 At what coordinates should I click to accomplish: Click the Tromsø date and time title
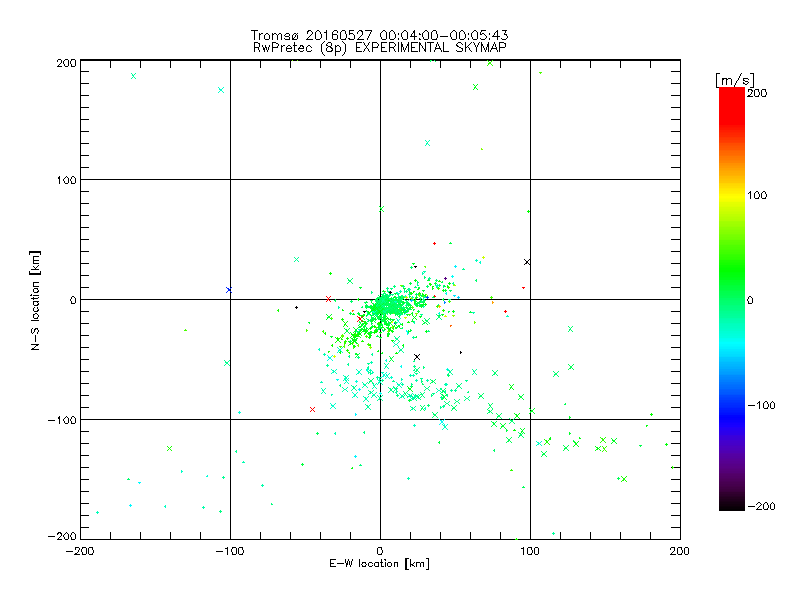coord(380,35)
